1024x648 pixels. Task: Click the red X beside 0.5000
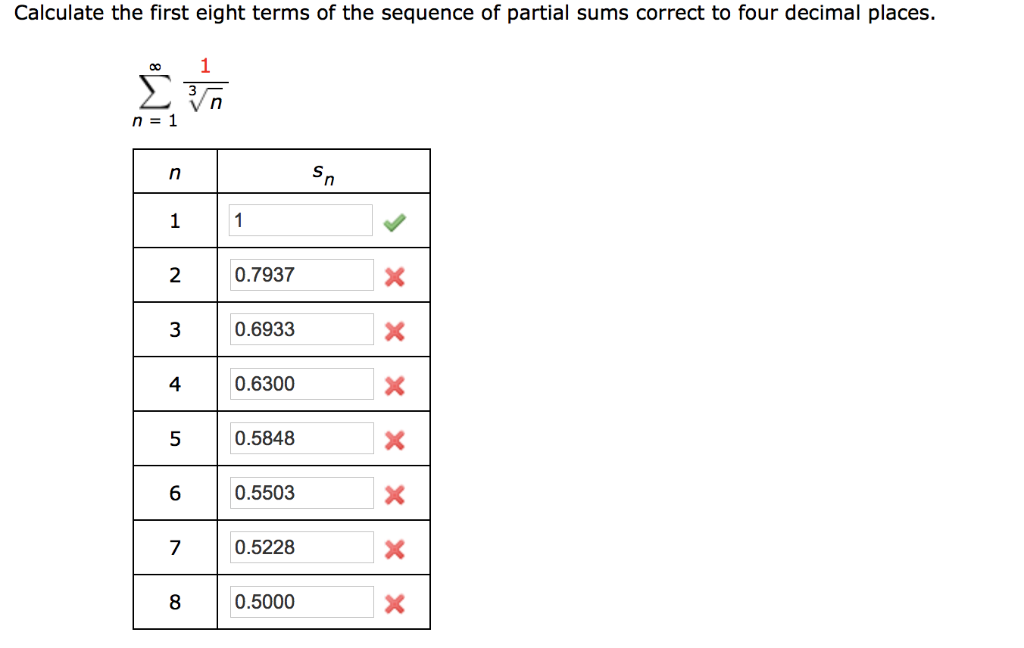[x=394, y=601]
